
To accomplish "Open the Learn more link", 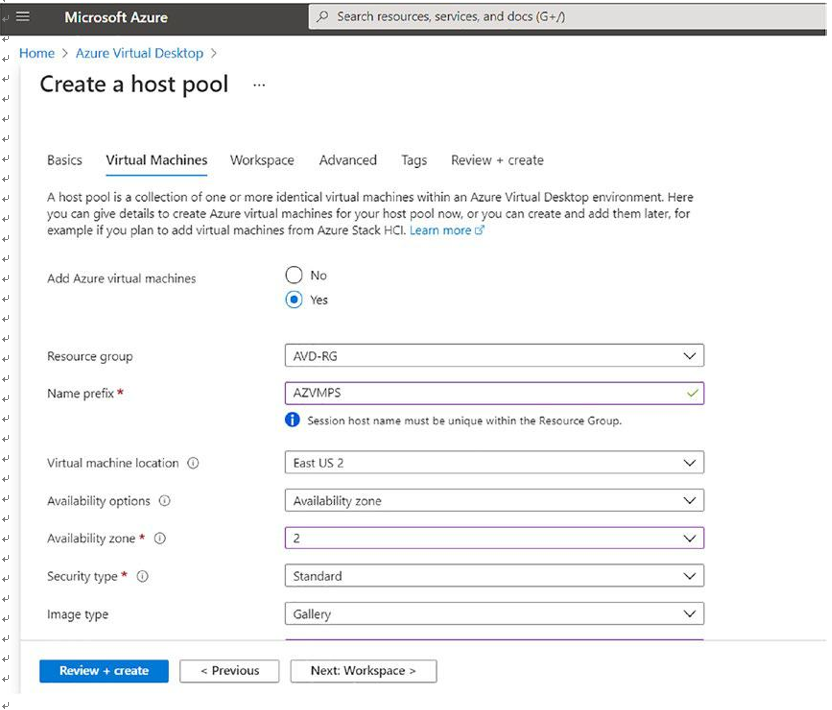I will click(440, 230).
